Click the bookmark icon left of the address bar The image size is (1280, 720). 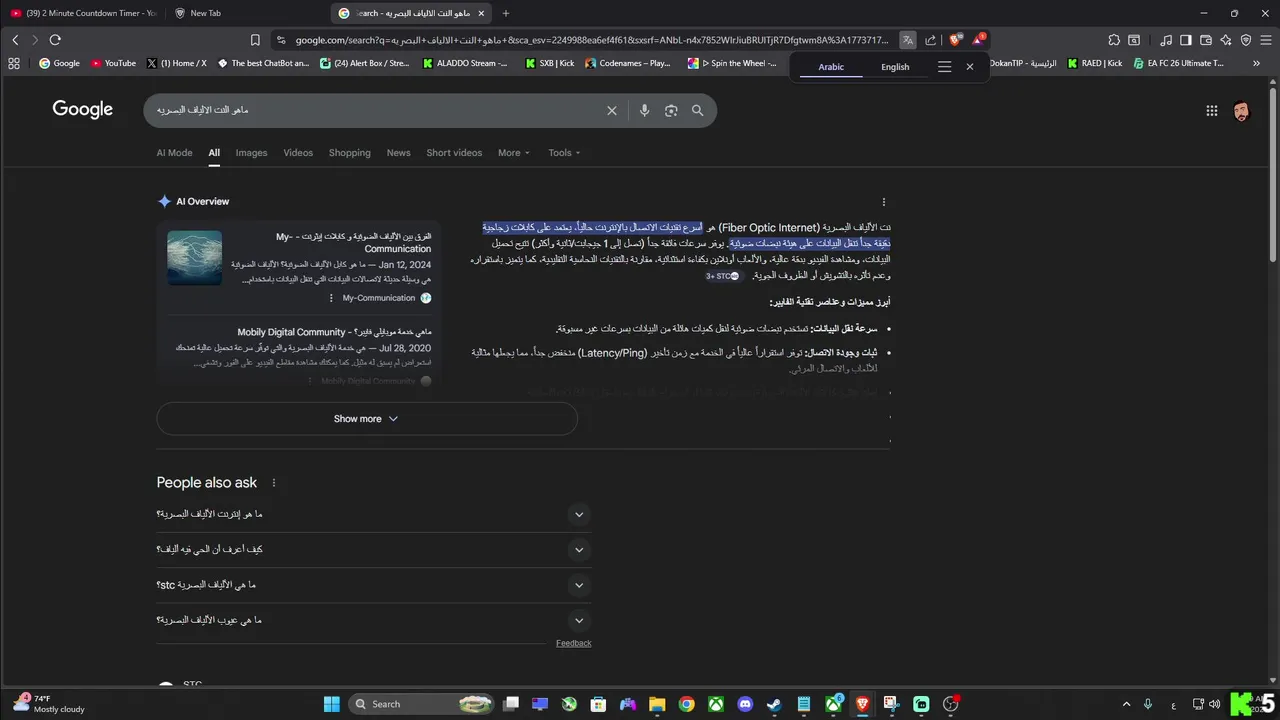[x=255, y=40]
